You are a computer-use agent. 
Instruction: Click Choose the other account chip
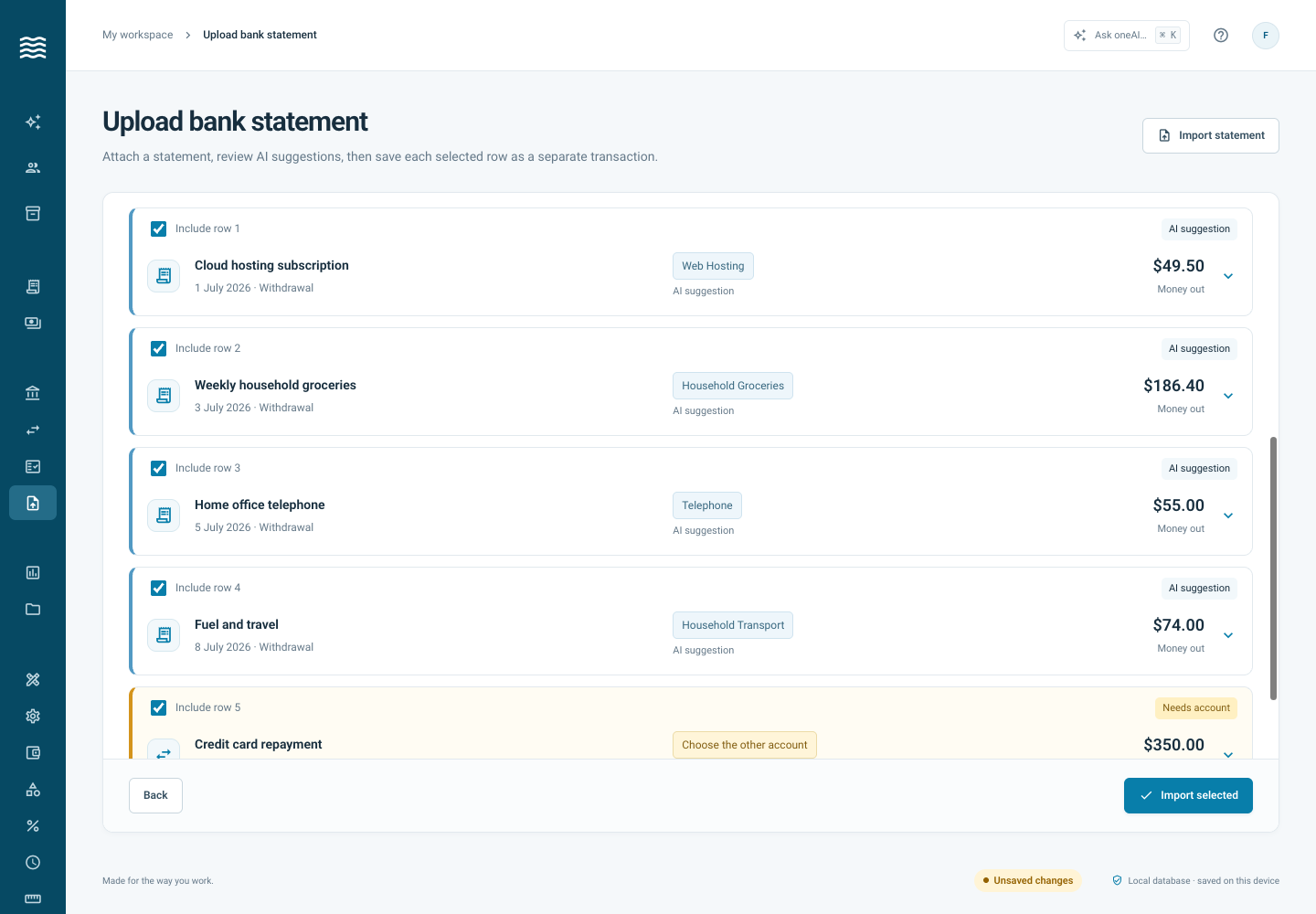tap(745, 745)
